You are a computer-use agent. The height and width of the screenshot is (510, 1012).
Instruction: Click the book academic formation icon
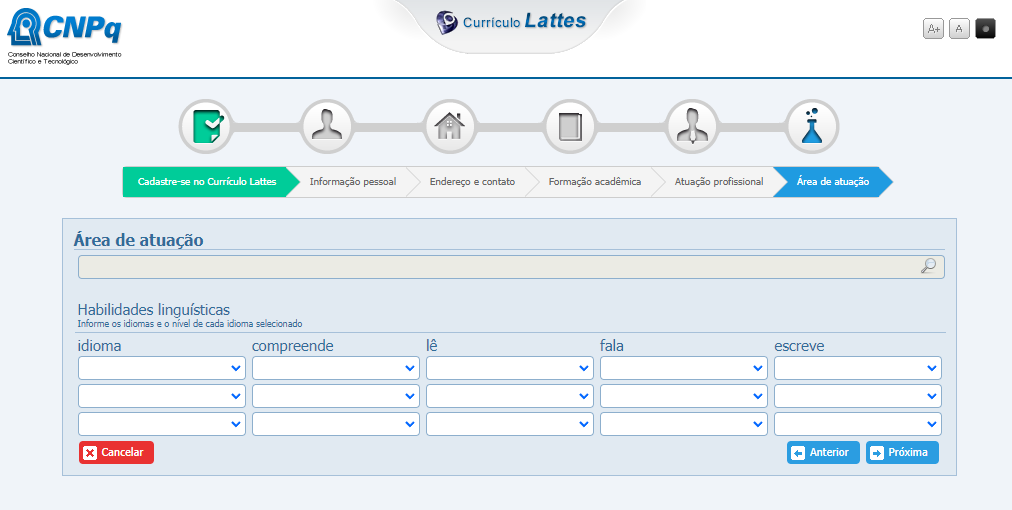[x=570, y=127]
